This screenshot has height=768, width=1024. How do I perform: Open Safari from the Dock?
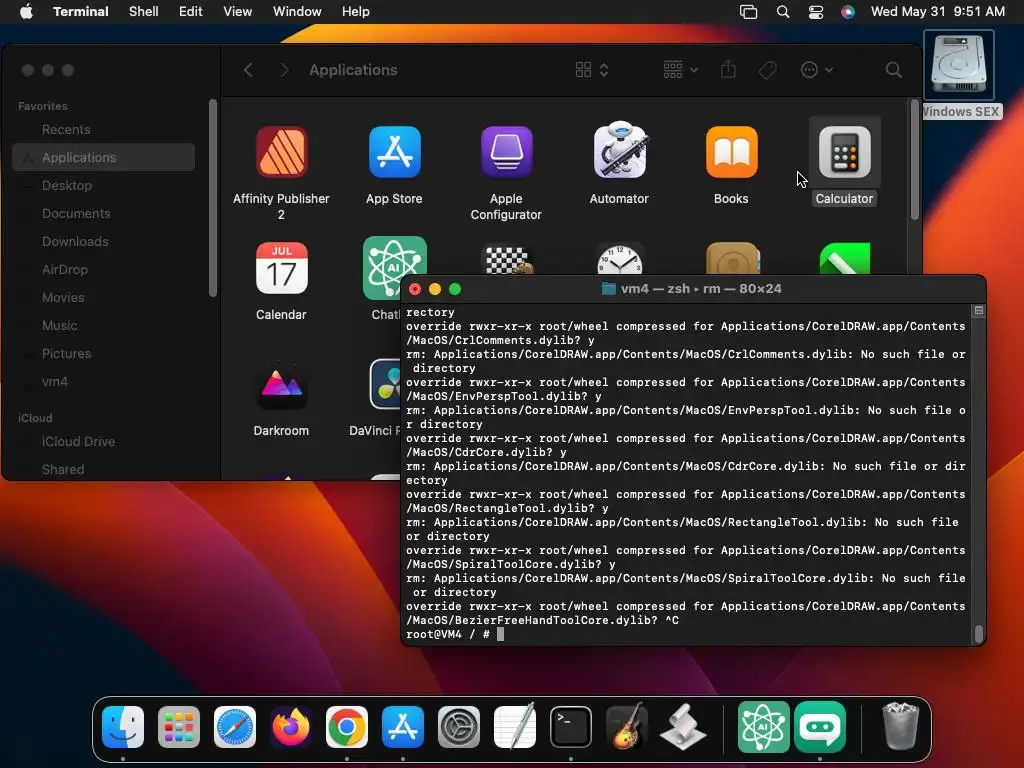pyautogui.click(x=235, y=727)
